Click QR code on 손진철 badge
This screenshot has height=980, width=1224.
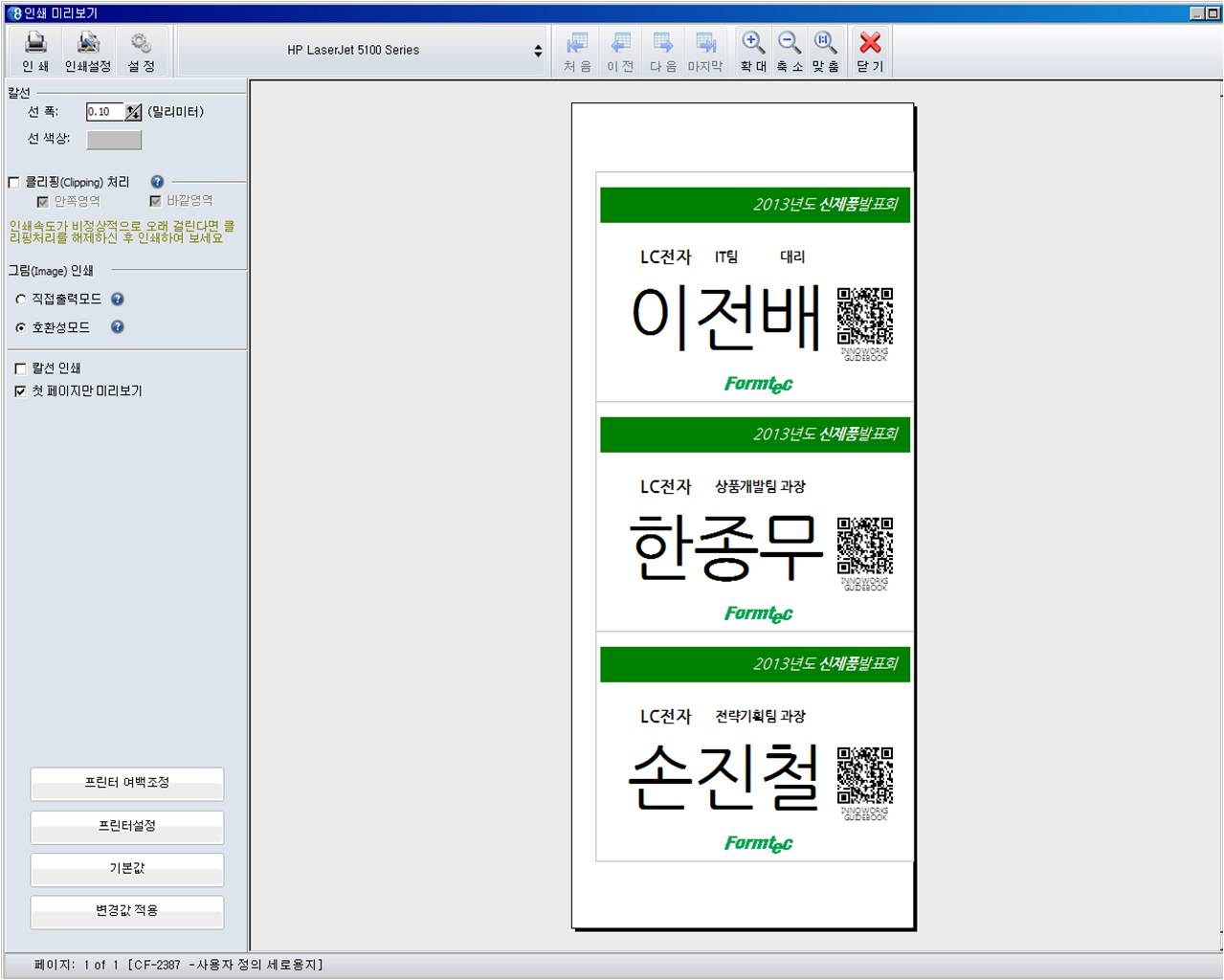(865, 775)
